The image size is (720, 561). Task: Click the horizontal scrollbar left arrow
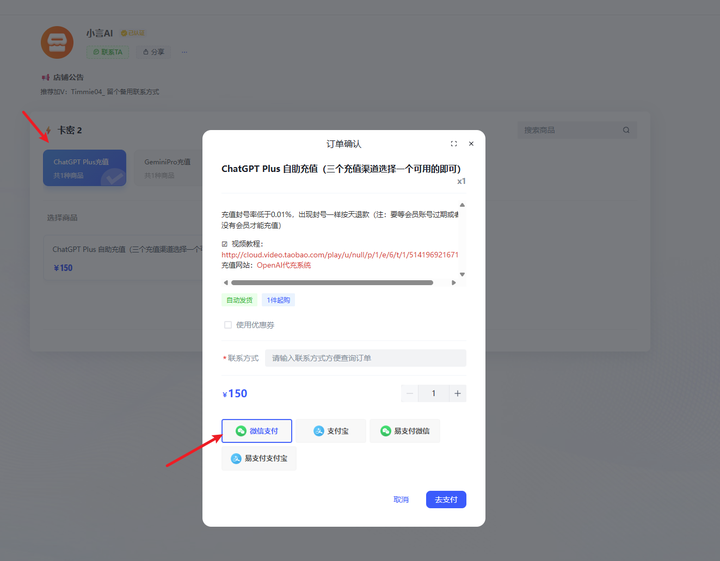pyautogui.click(x=225, y=283)
